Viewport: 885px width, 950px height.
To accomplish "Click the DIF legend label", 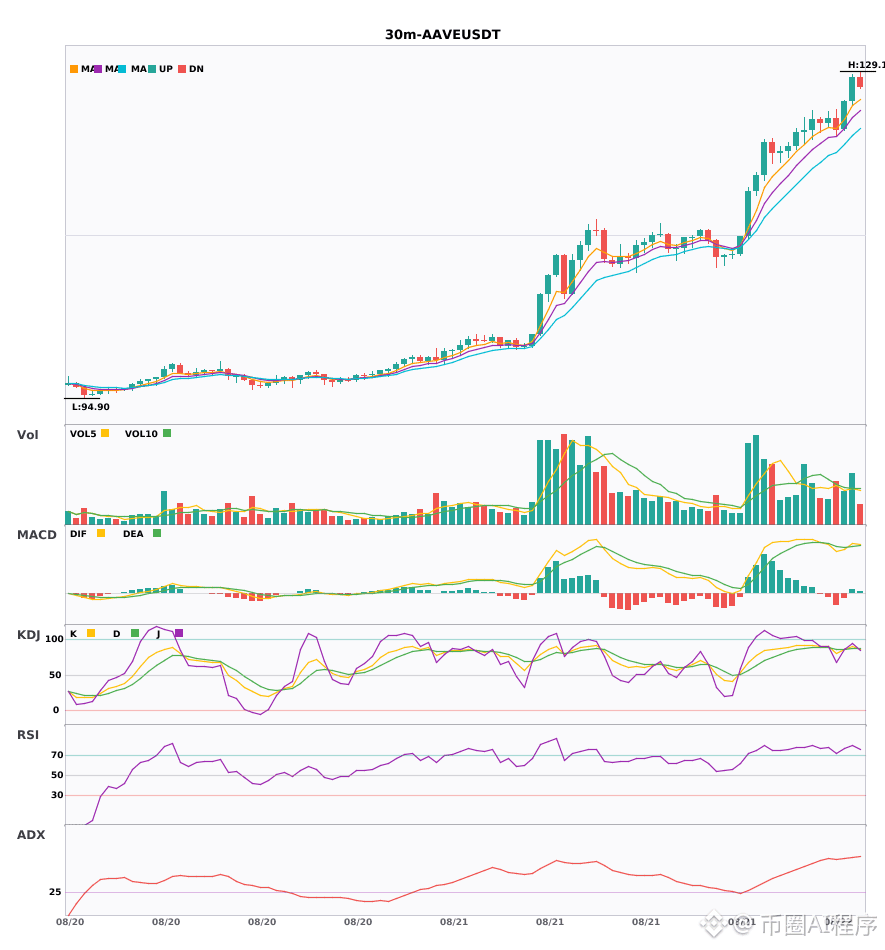I will click(78, 534).
